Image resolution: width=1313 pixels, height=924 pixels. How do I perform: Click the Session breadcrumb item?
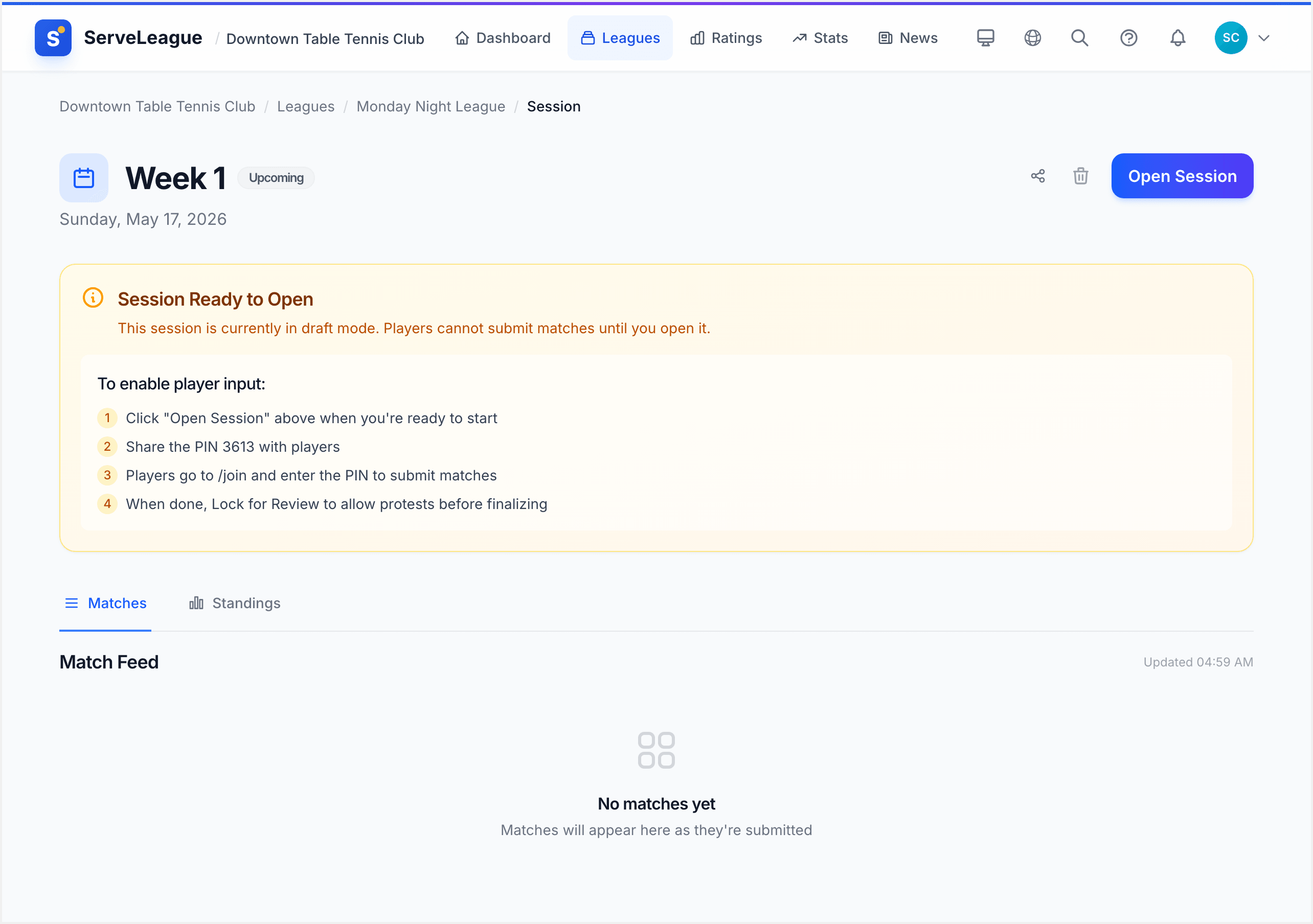tap(554, 106)
